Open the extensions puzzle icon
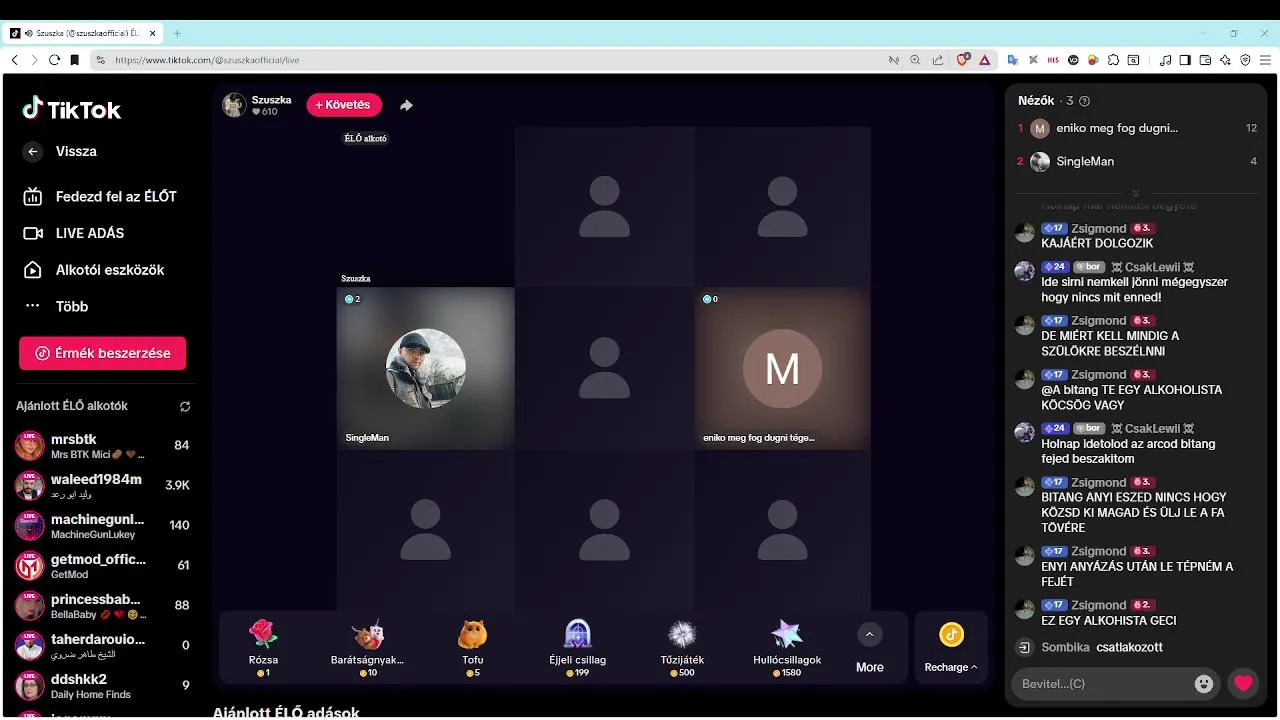This screenshot has width=1280, height=720. click(x=1113, y=60)
